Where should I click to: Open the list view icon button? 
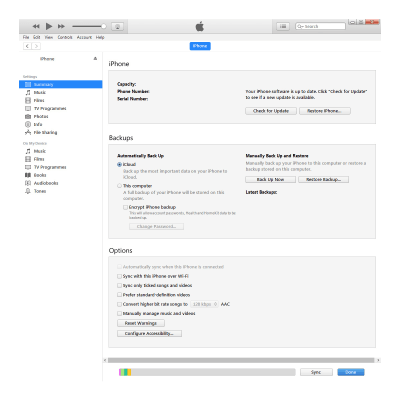click(283, 26)
